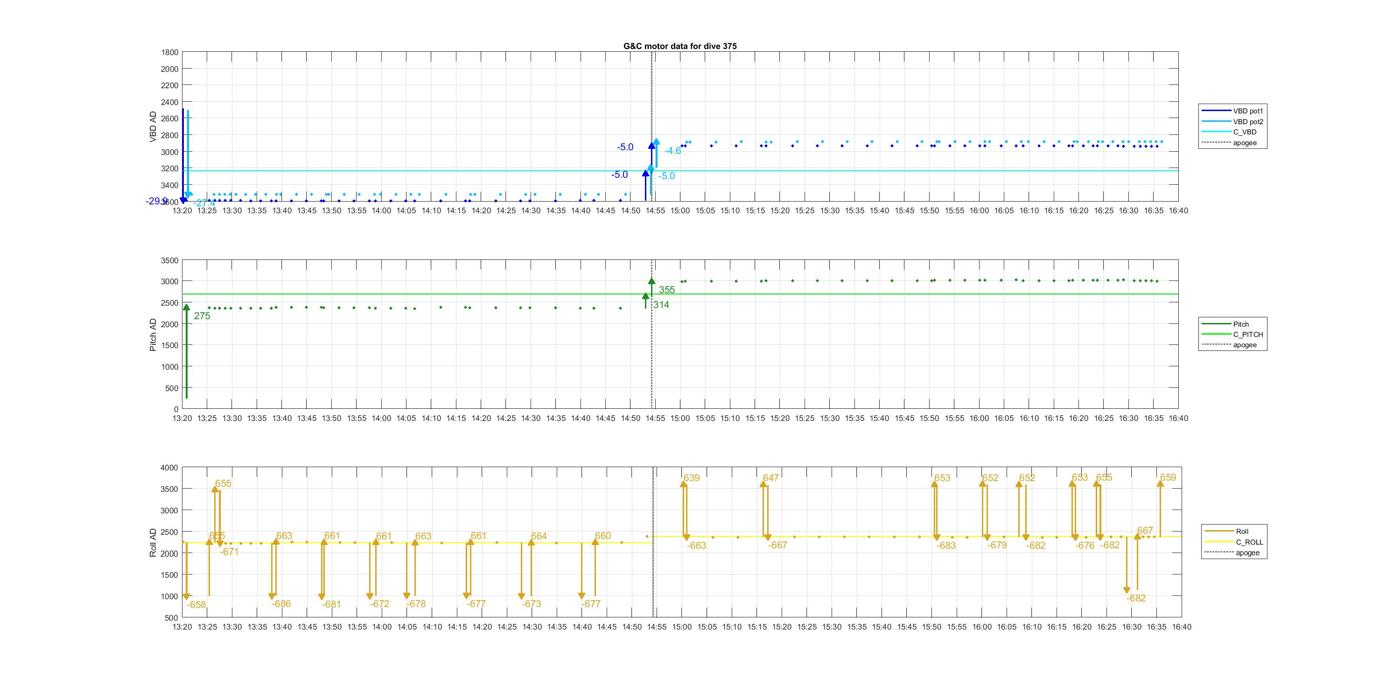Click the 'Roll AD' y-axis label

154,542
